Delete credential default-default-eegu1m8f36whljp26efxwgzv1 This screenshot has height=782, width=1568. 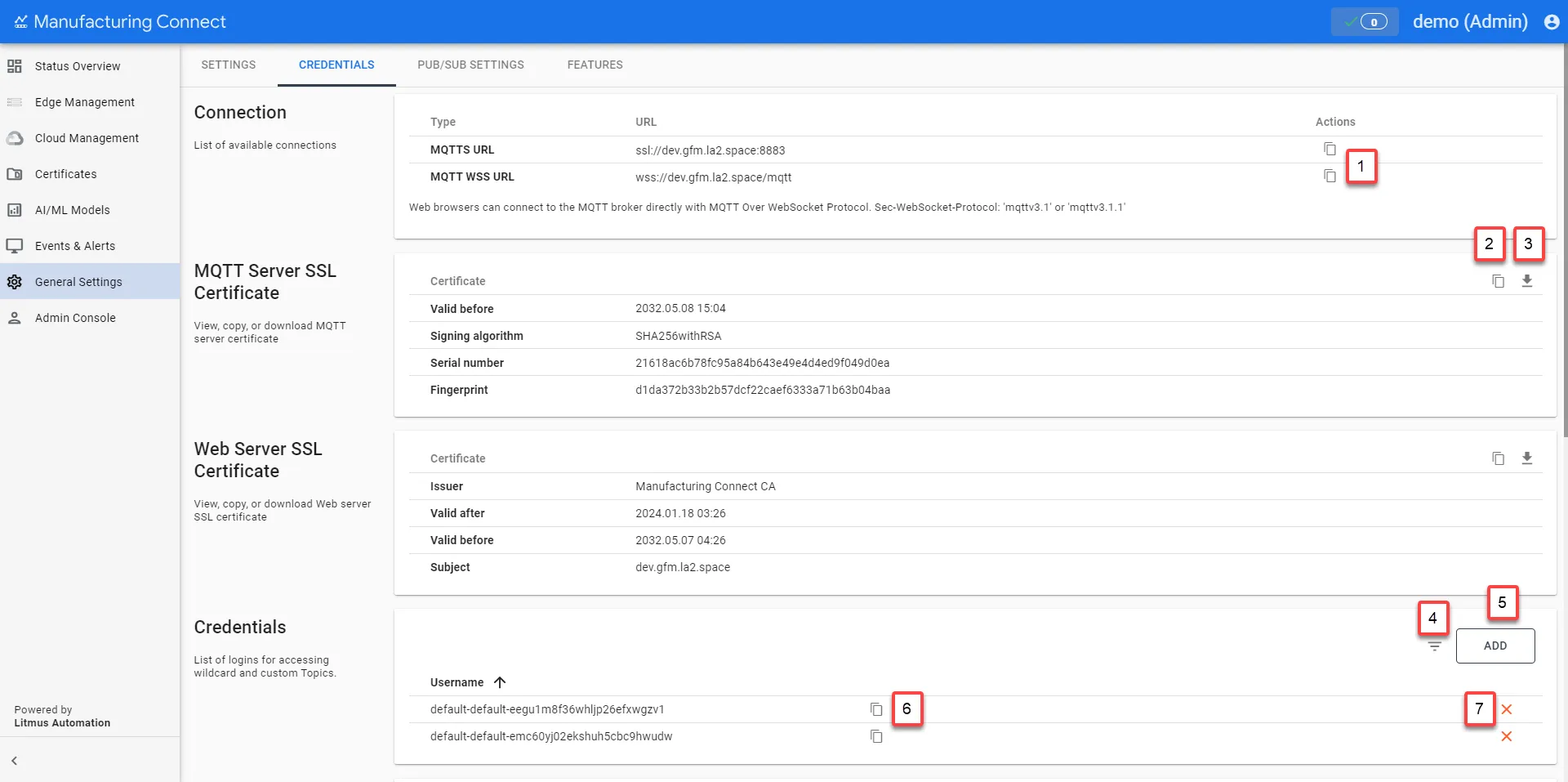click(1507, 709)
